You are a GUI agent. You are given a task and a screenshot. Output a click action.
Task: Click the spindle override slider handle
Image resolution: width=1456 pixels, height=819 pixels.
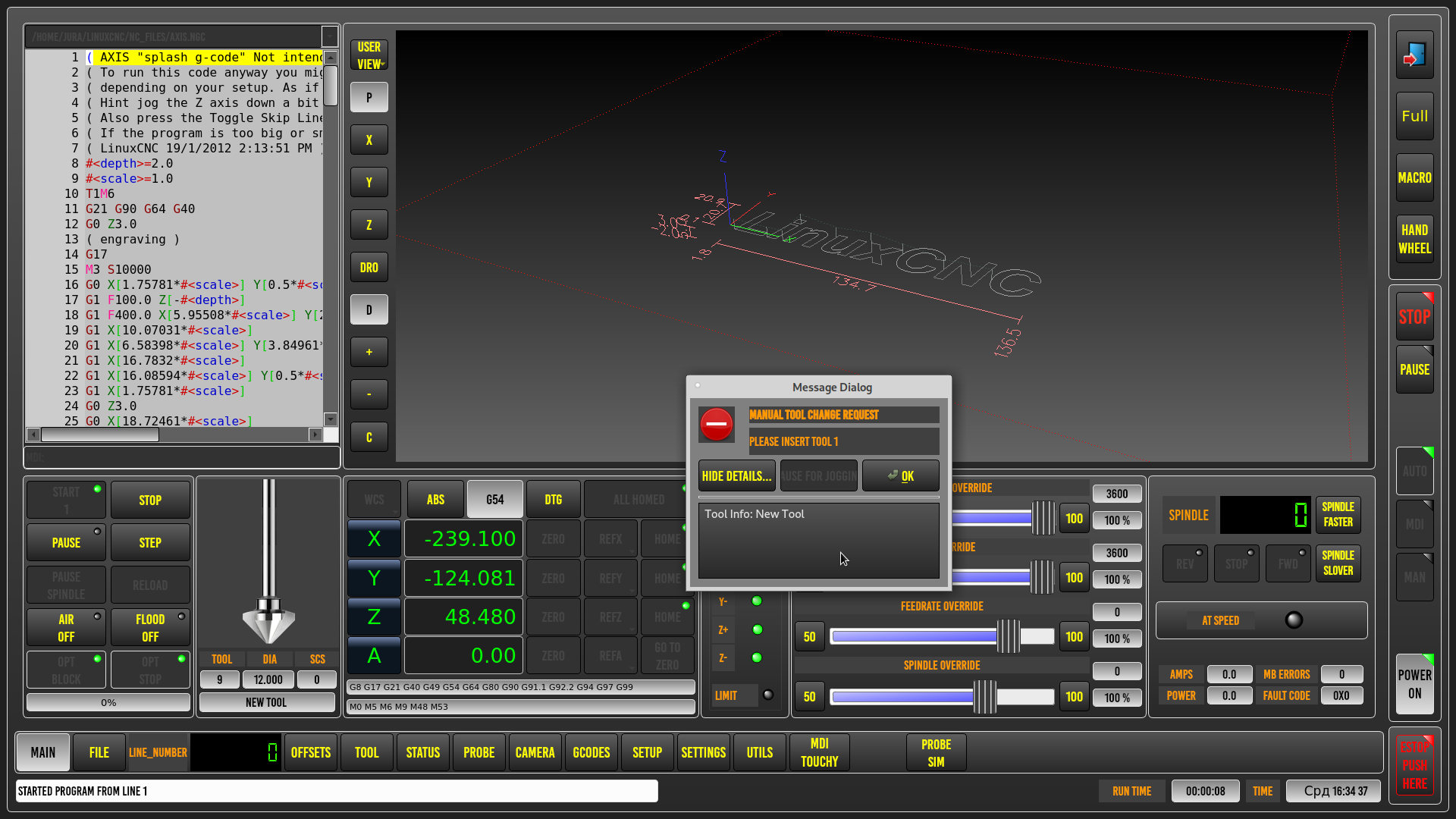click(984, 697)
